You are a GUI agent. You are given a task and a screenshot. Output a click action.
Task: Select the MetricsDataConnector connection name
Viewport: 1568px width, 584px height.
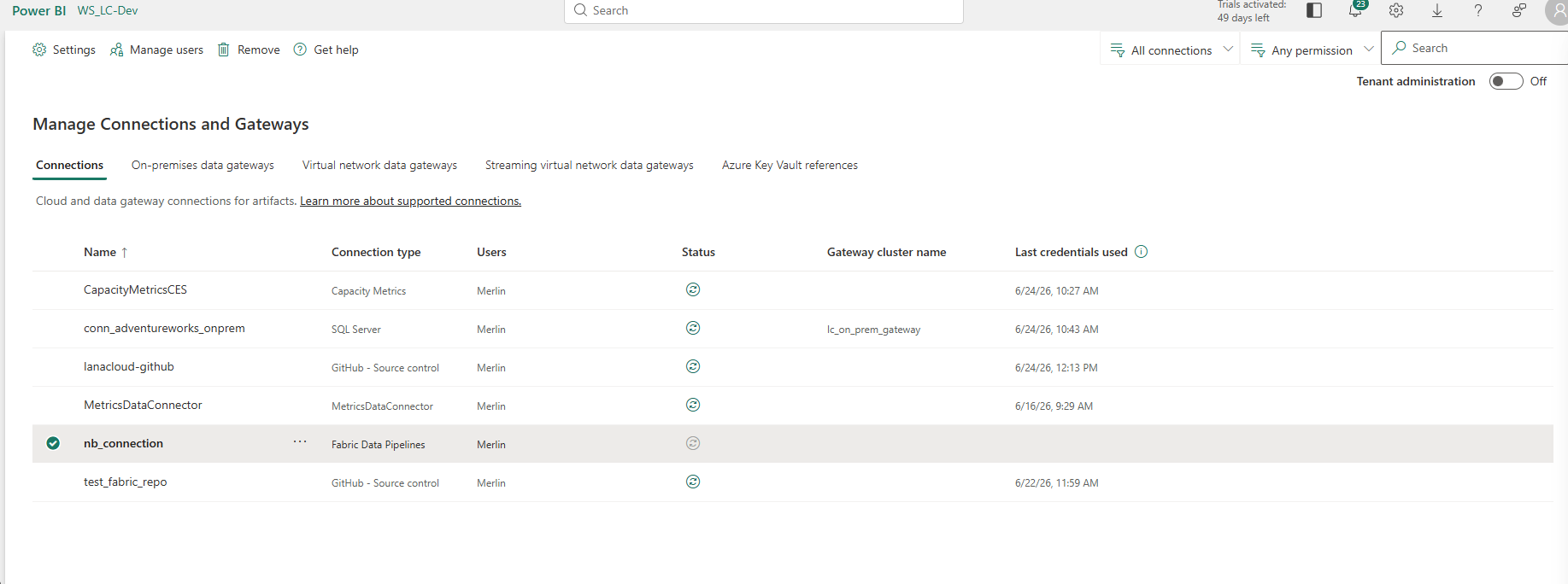[143, 405]
